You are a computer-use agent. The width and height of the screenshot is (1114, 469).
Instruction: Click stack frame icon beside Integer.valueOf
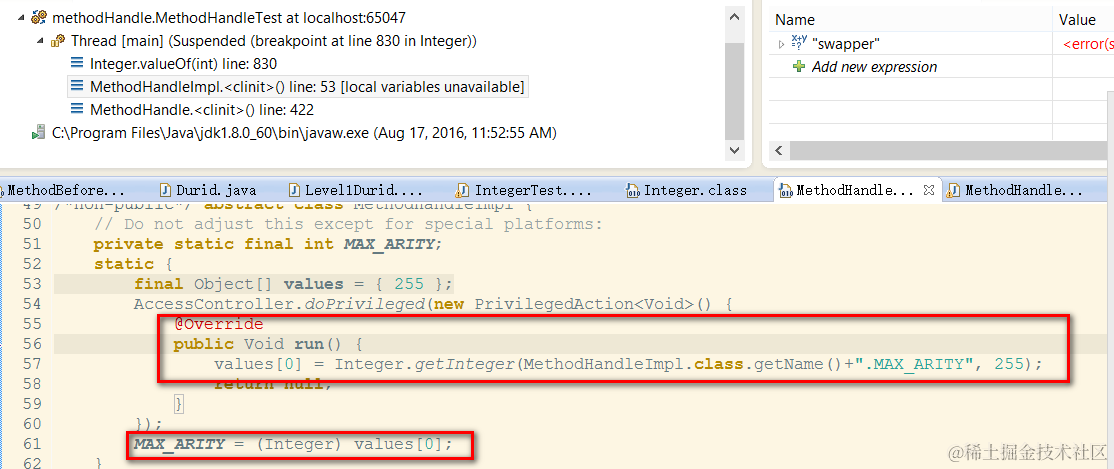[77, 64]
